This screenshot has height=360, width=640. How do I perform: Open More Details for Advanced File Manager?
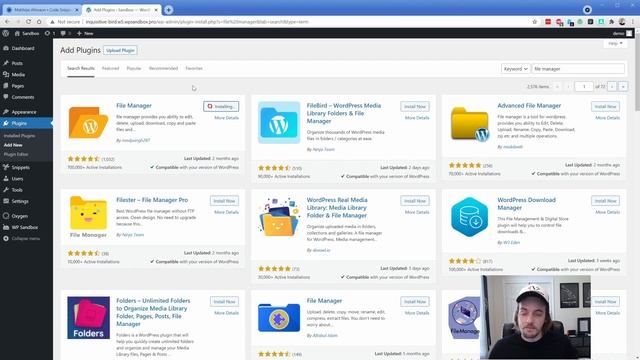[607, 118]
